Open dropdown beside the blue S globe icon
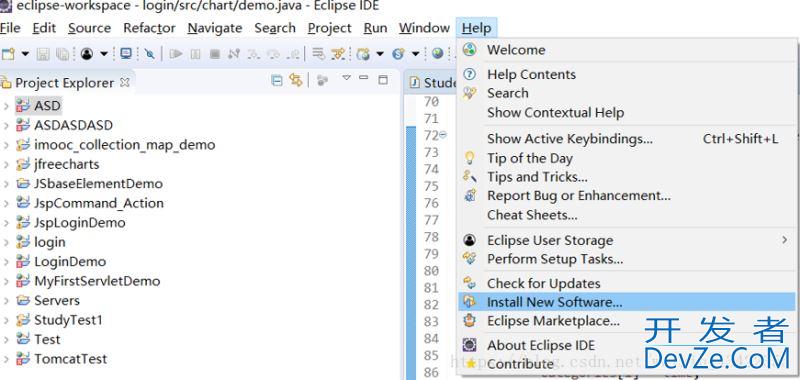This screenshot has width=800, height=380. click(415, 54)
